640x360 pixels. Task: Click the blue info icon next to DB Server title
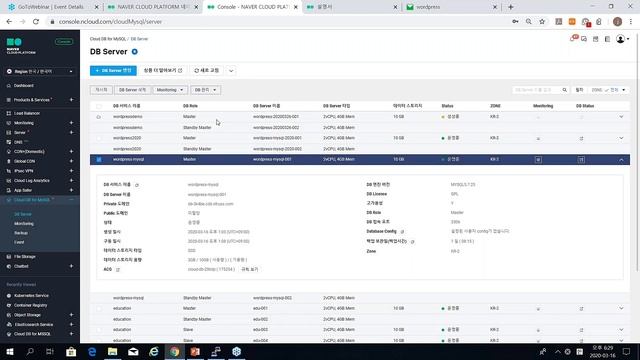(x=134, y=52)
